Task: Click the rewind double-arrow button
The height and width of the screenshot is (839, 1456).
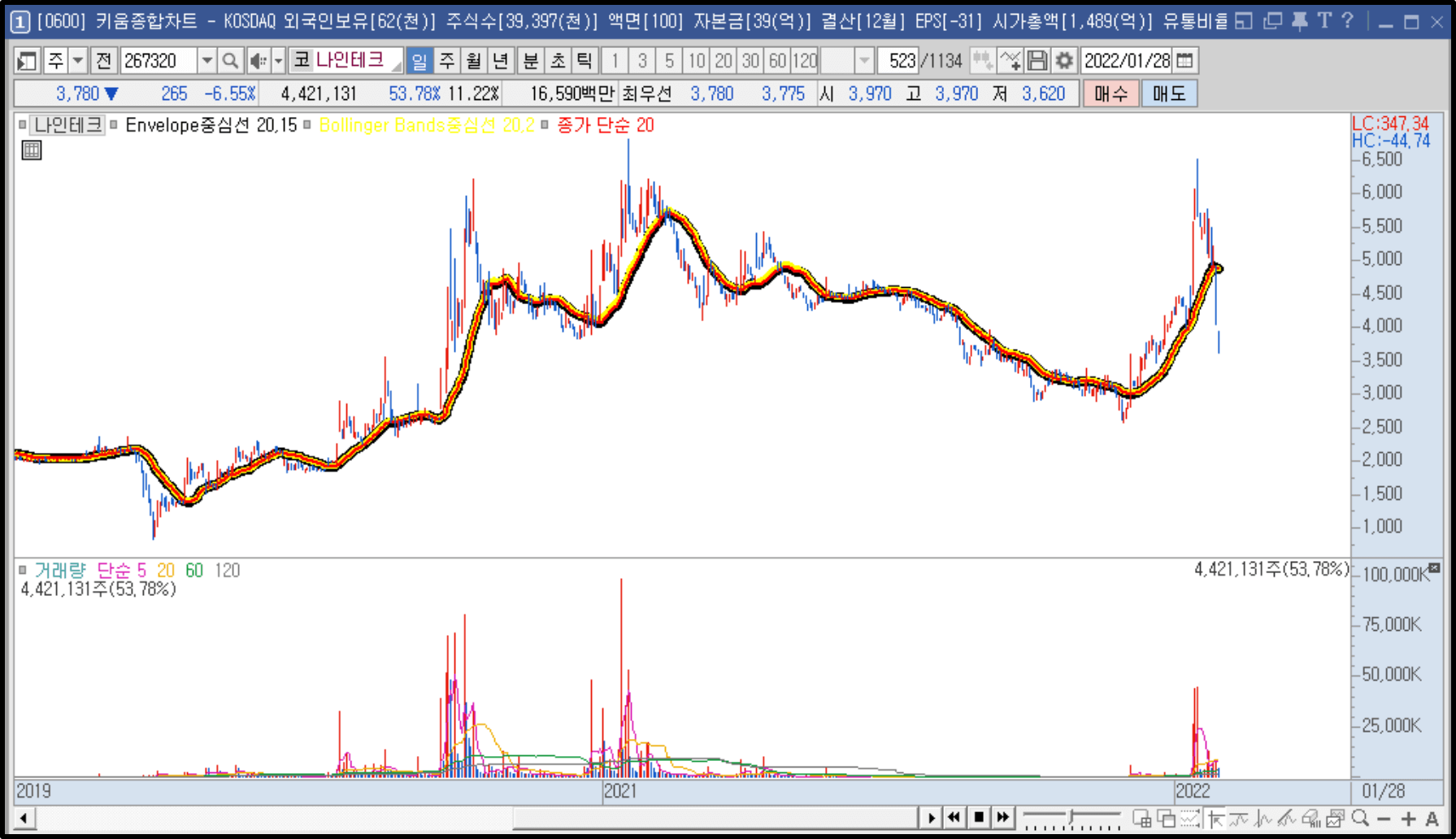Action: click(954, 818)
